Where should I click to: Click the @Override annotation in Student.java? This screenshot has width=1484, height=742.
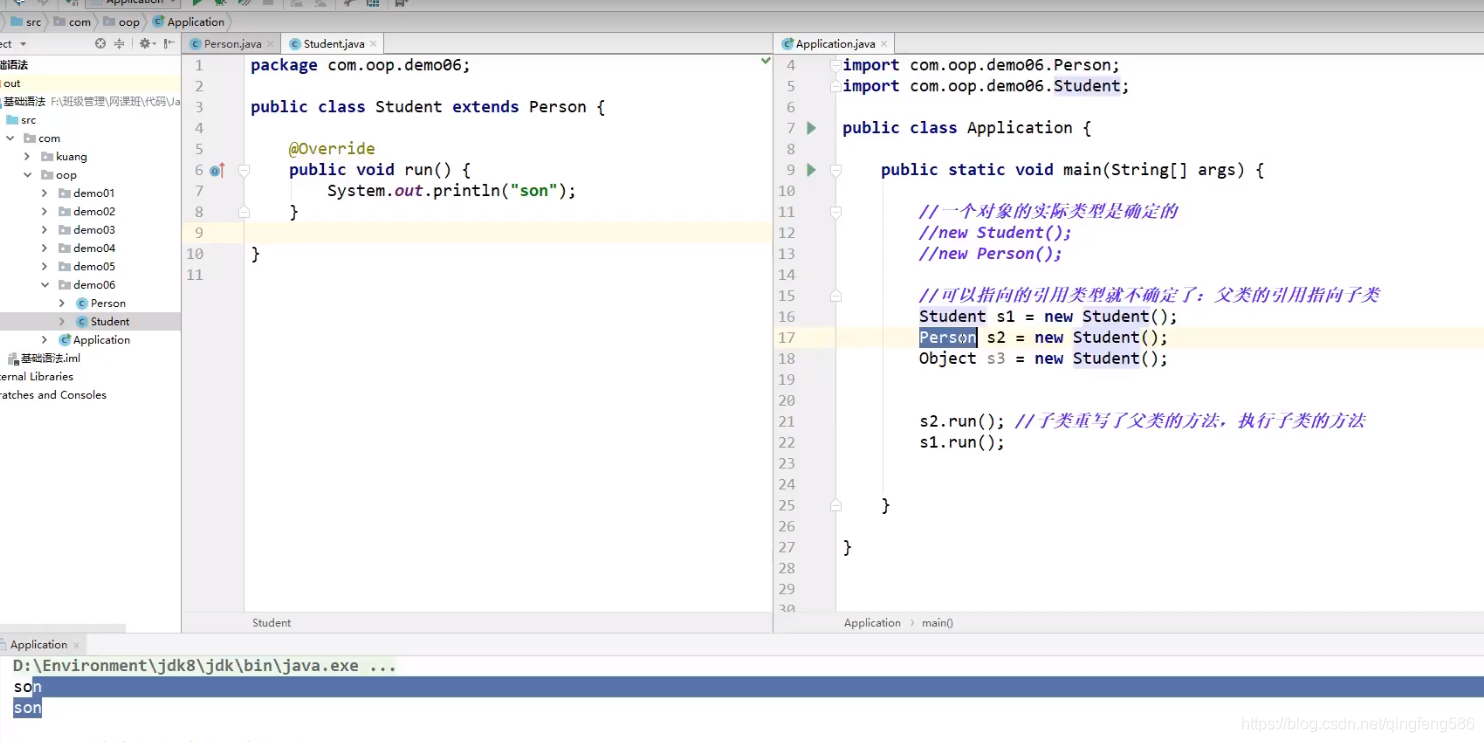(x=332, y=149)
